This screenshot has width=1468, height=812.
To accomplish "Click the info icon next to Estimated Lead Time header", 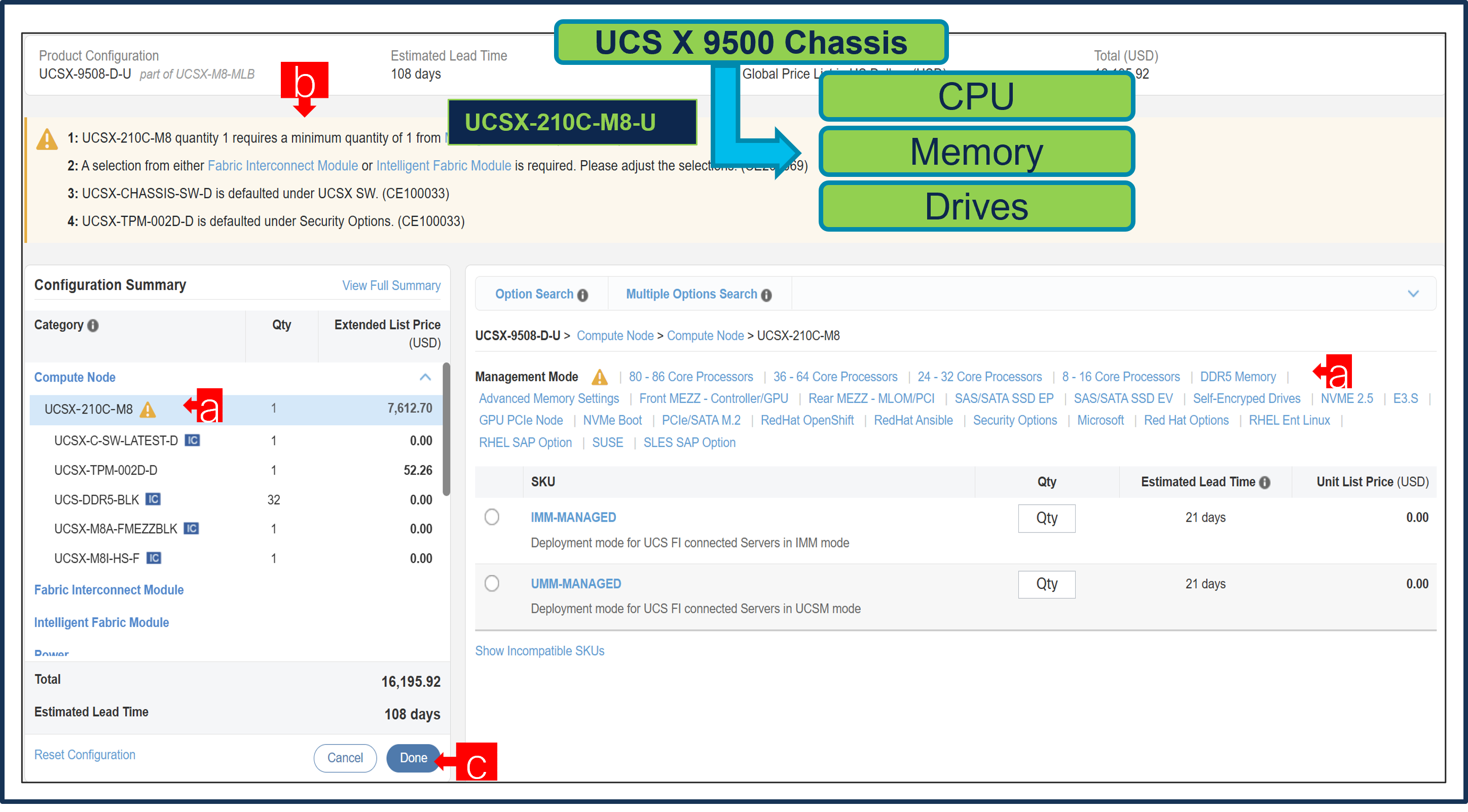I will [1265, 483].
